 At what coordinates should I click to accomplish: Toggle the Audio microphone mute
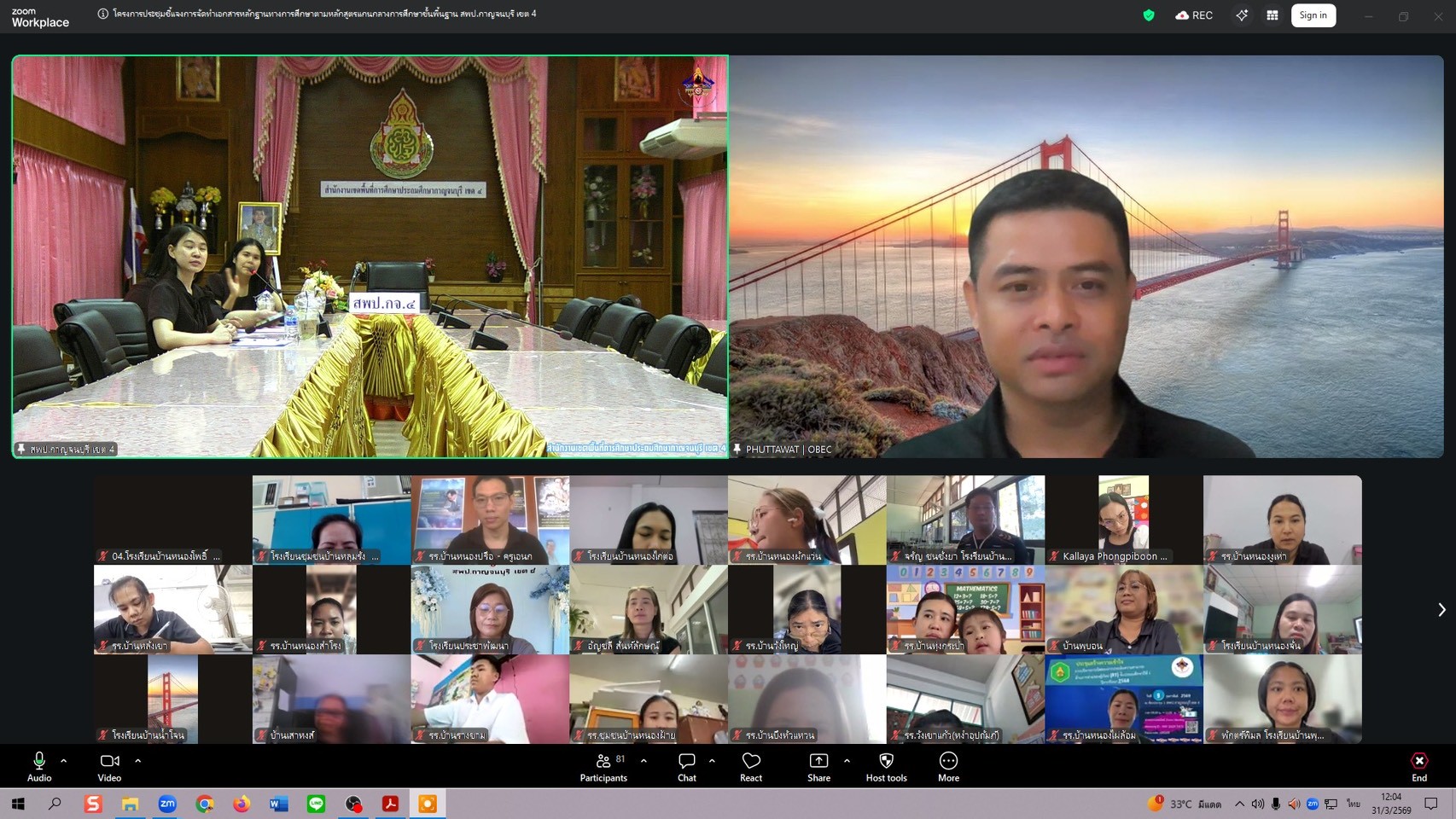tap(39, 766)
